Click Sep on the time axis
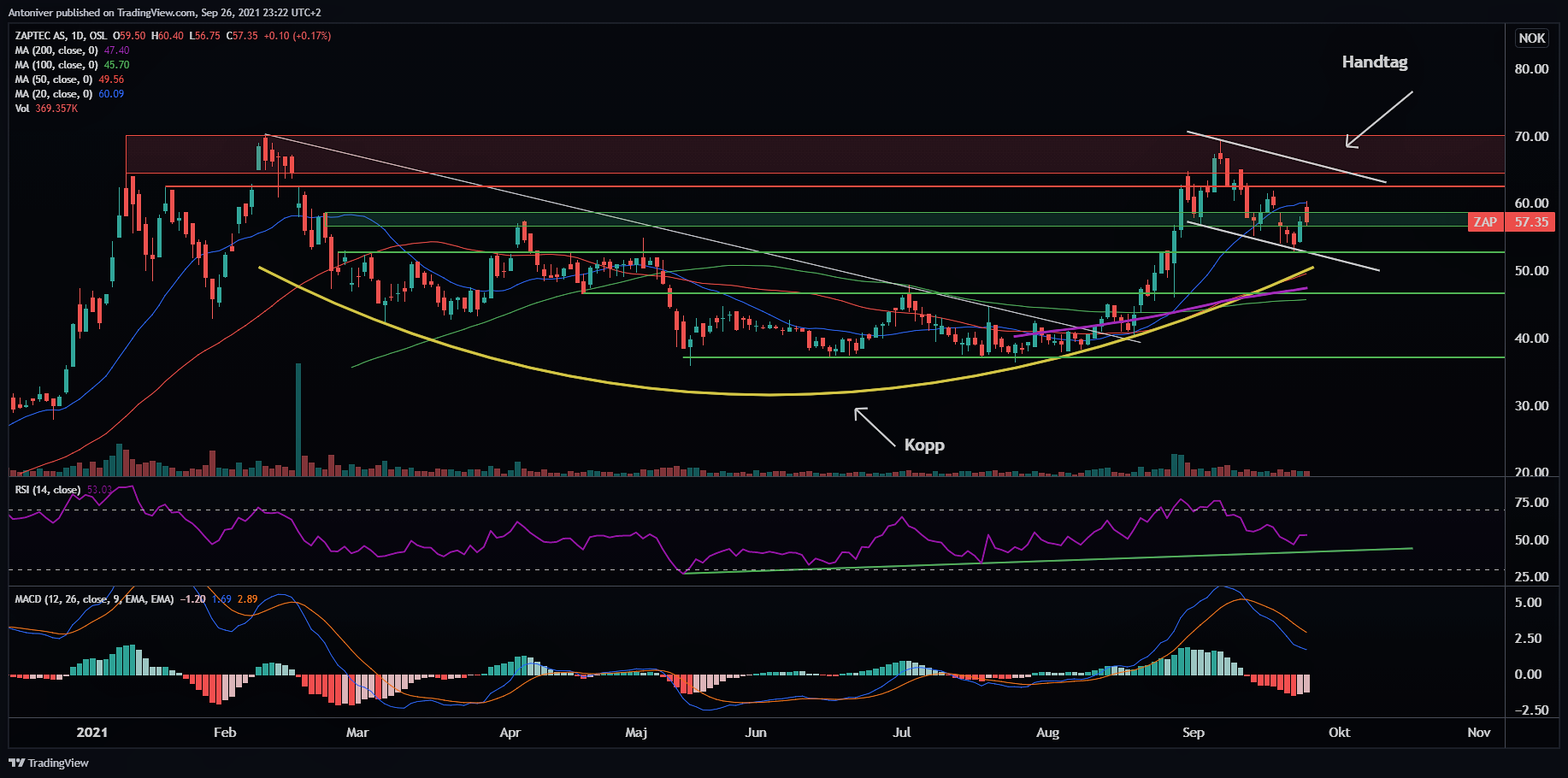 click(1193, 733)
